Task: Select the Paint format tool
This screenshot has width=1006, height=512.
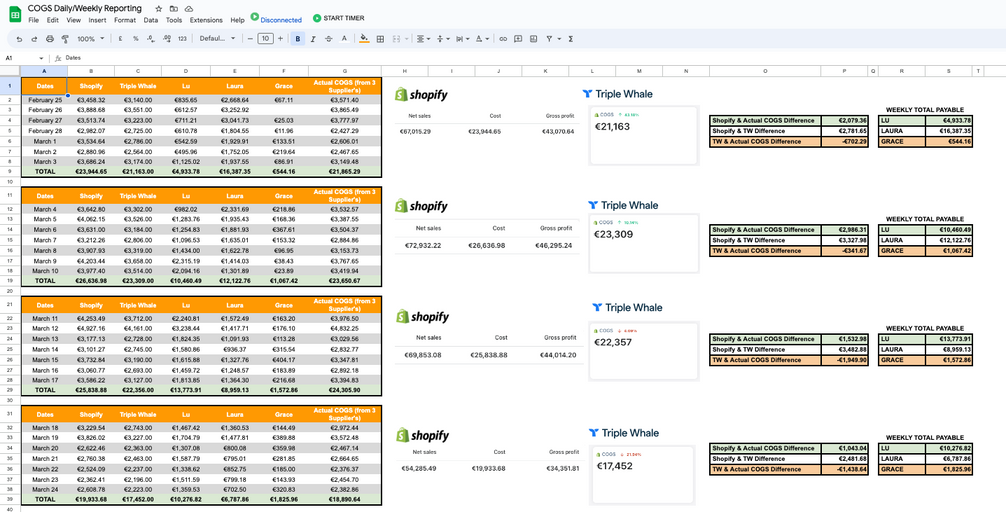Action: [65, 39]
